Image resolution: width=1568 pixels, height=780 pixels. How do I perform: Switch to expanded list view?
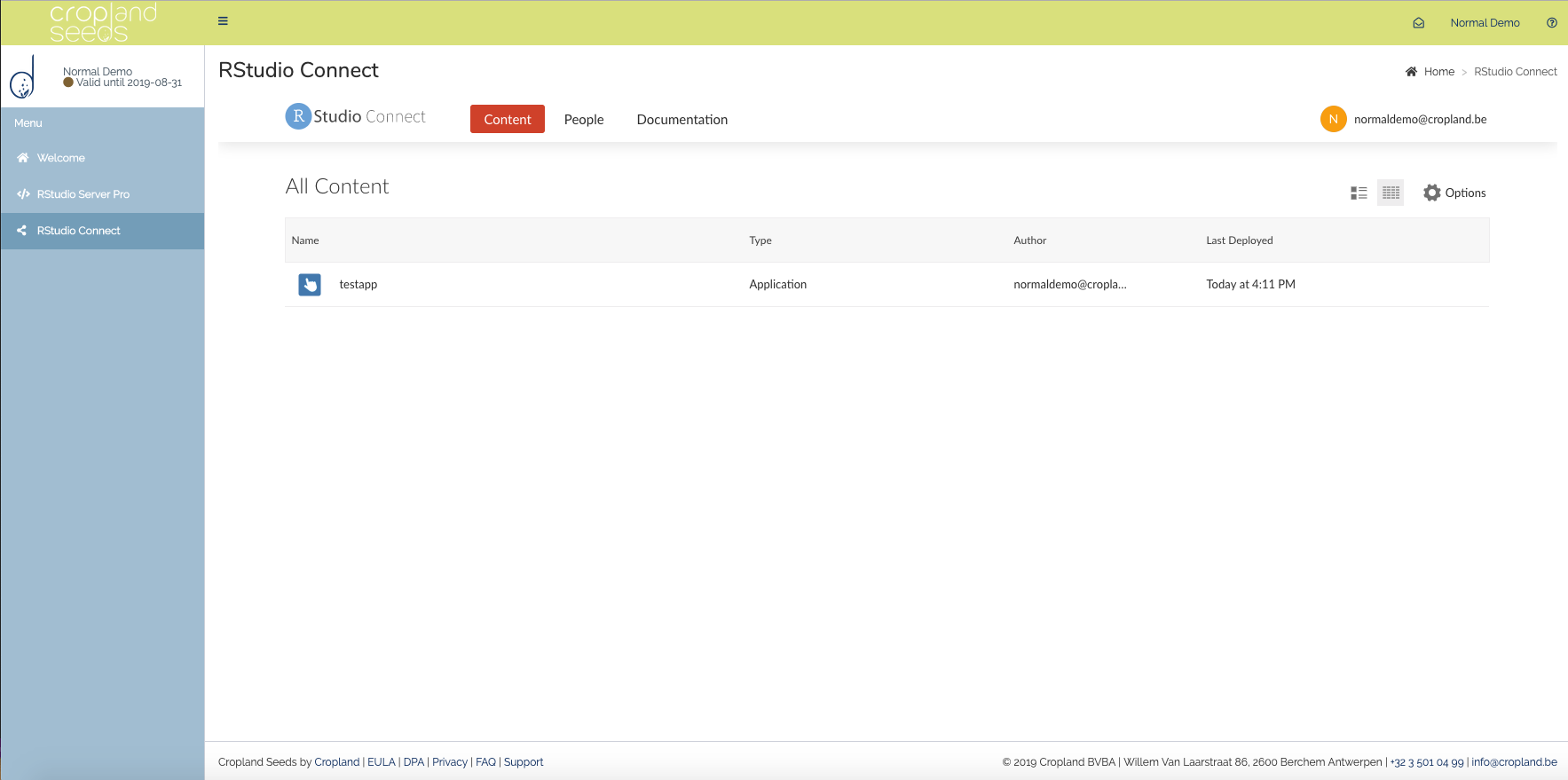(1359, 193)
